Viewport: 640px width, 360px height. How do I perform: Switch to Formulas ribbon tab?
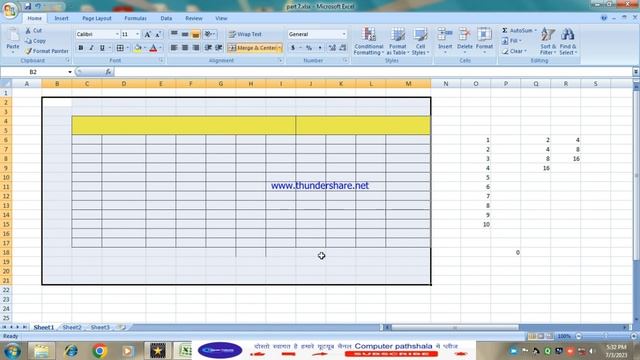pyautogui.click(x=136, y=18)
